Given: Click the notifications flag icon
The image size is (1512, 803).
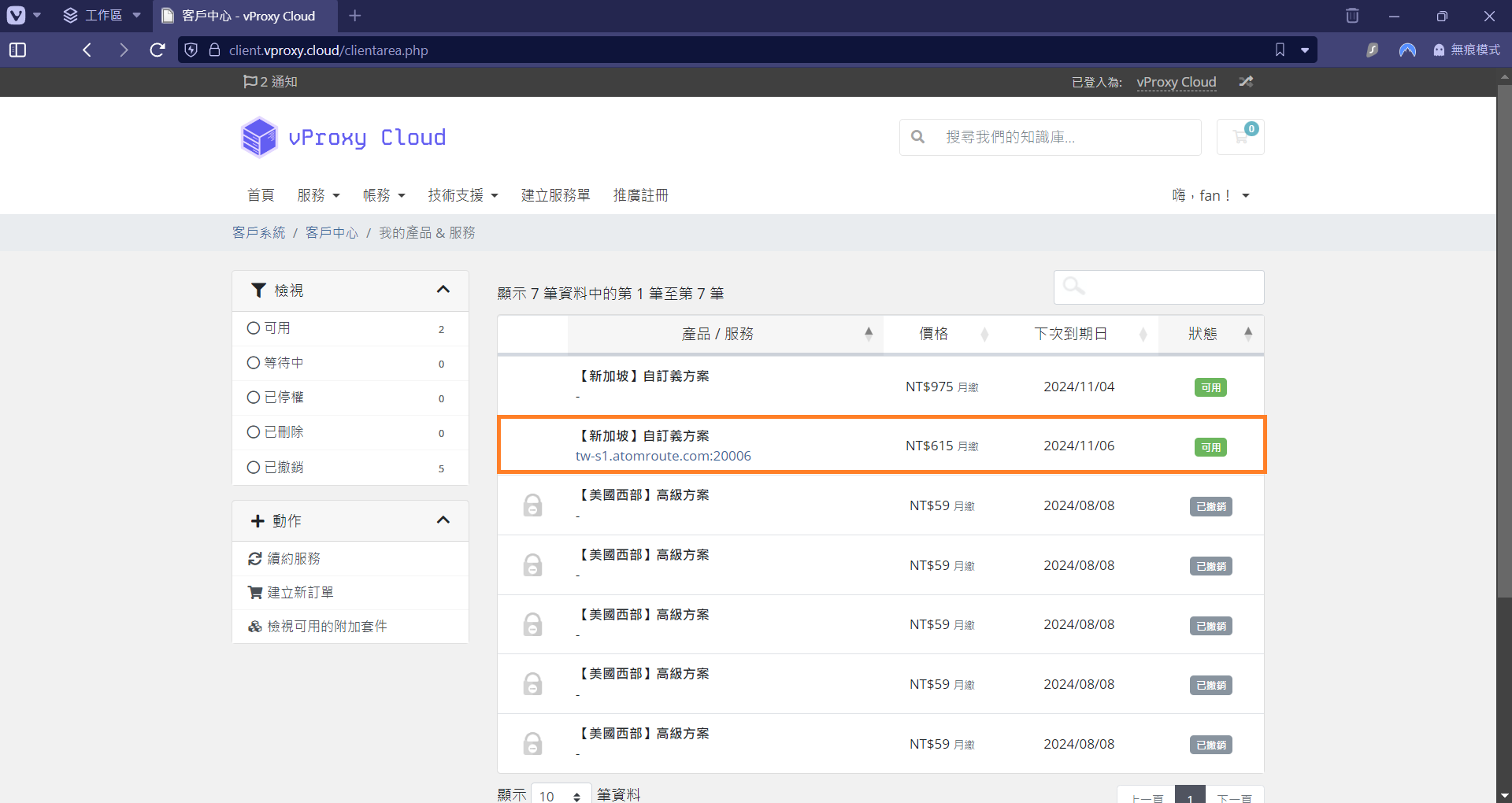Looking at the screenshot, I should click(250, 82).
